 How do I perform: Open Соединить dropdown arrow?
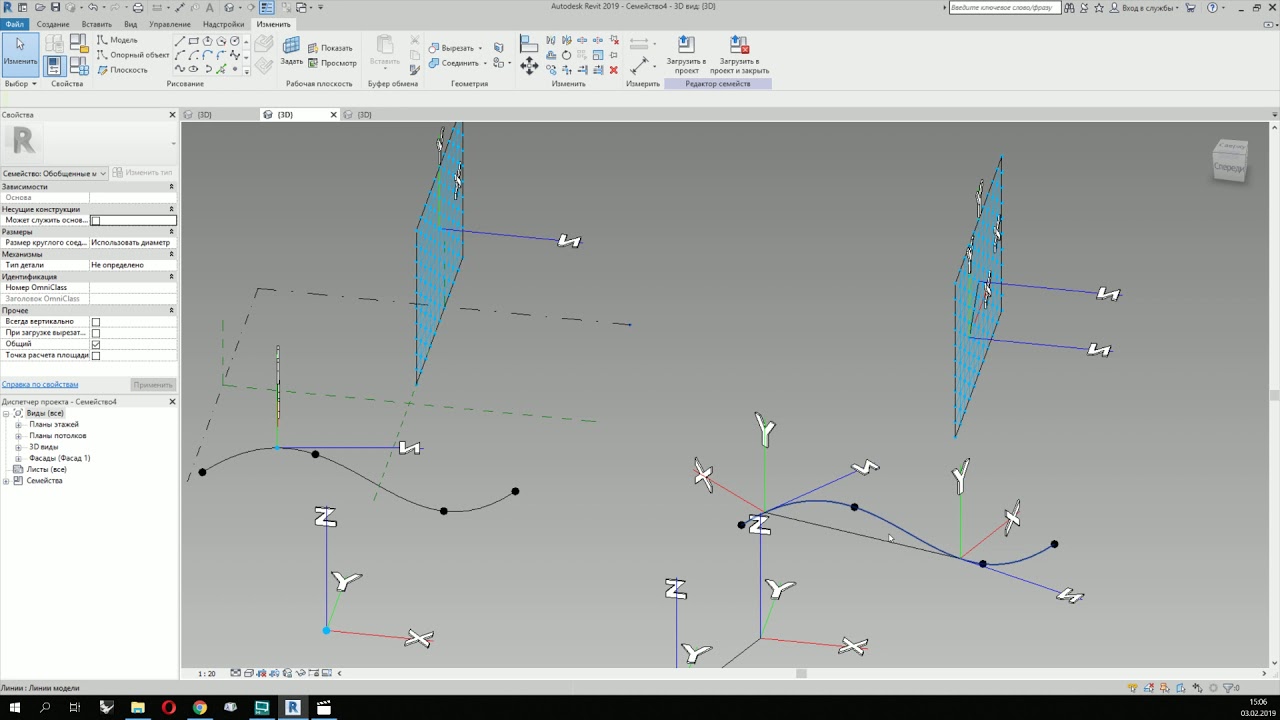[x=486, y=63]
